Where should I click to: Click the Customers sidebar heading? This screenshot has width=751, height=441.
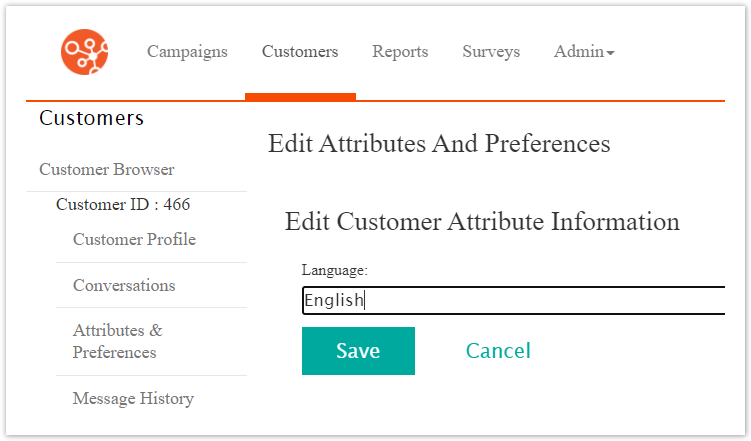click(x=92, y=118)
